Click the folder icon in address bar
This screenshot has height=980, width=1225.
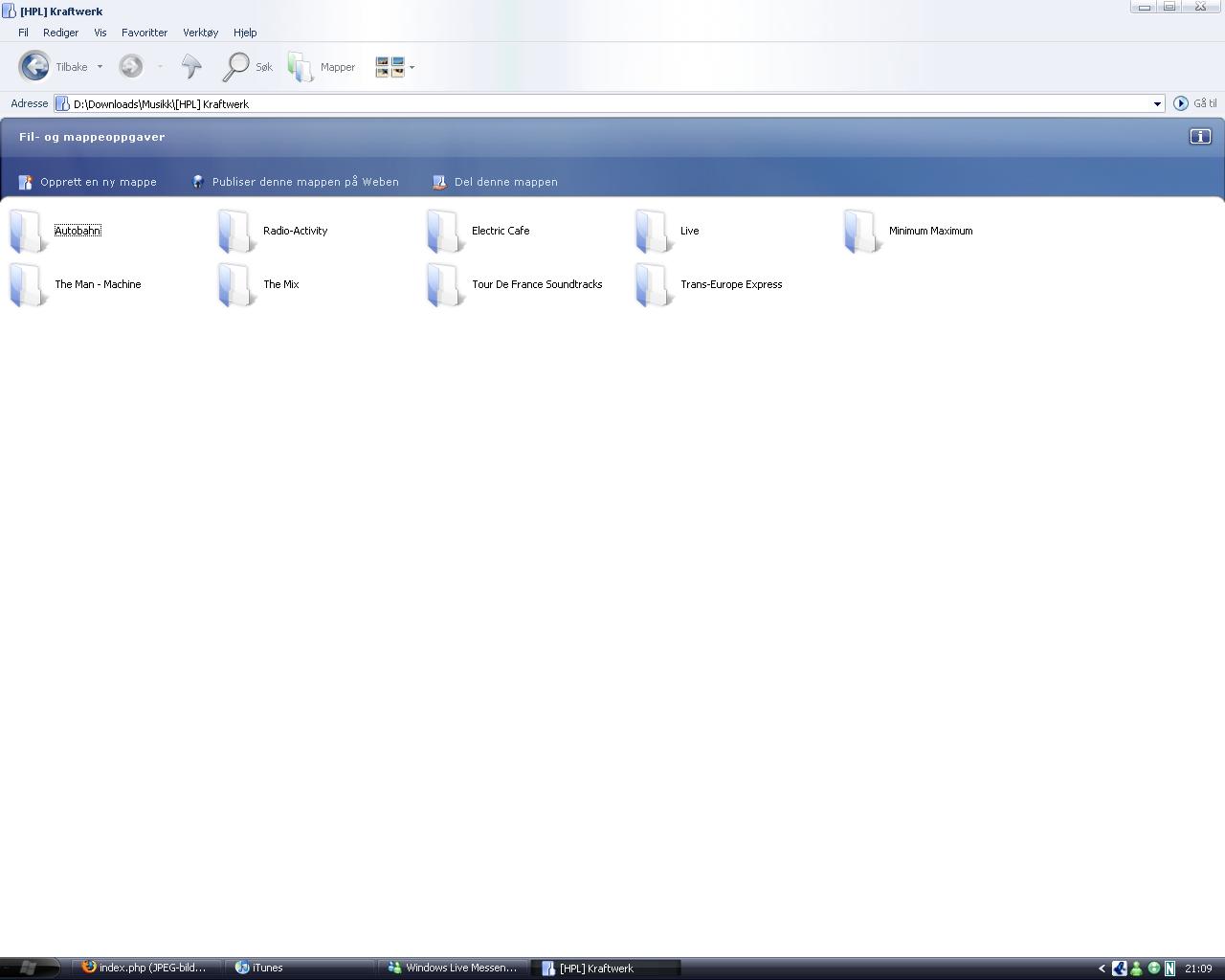(x=63, y=103)
